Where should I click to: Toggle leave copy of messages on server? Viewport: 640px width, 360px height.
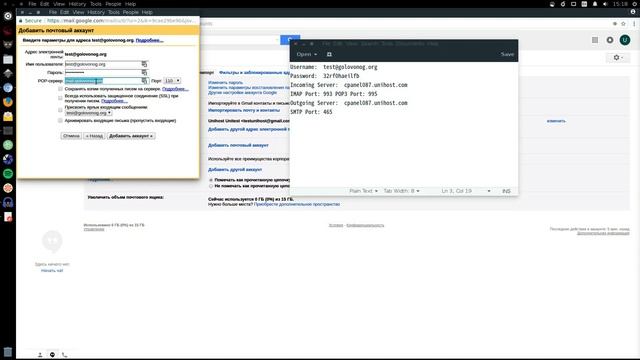pos(60,89)
